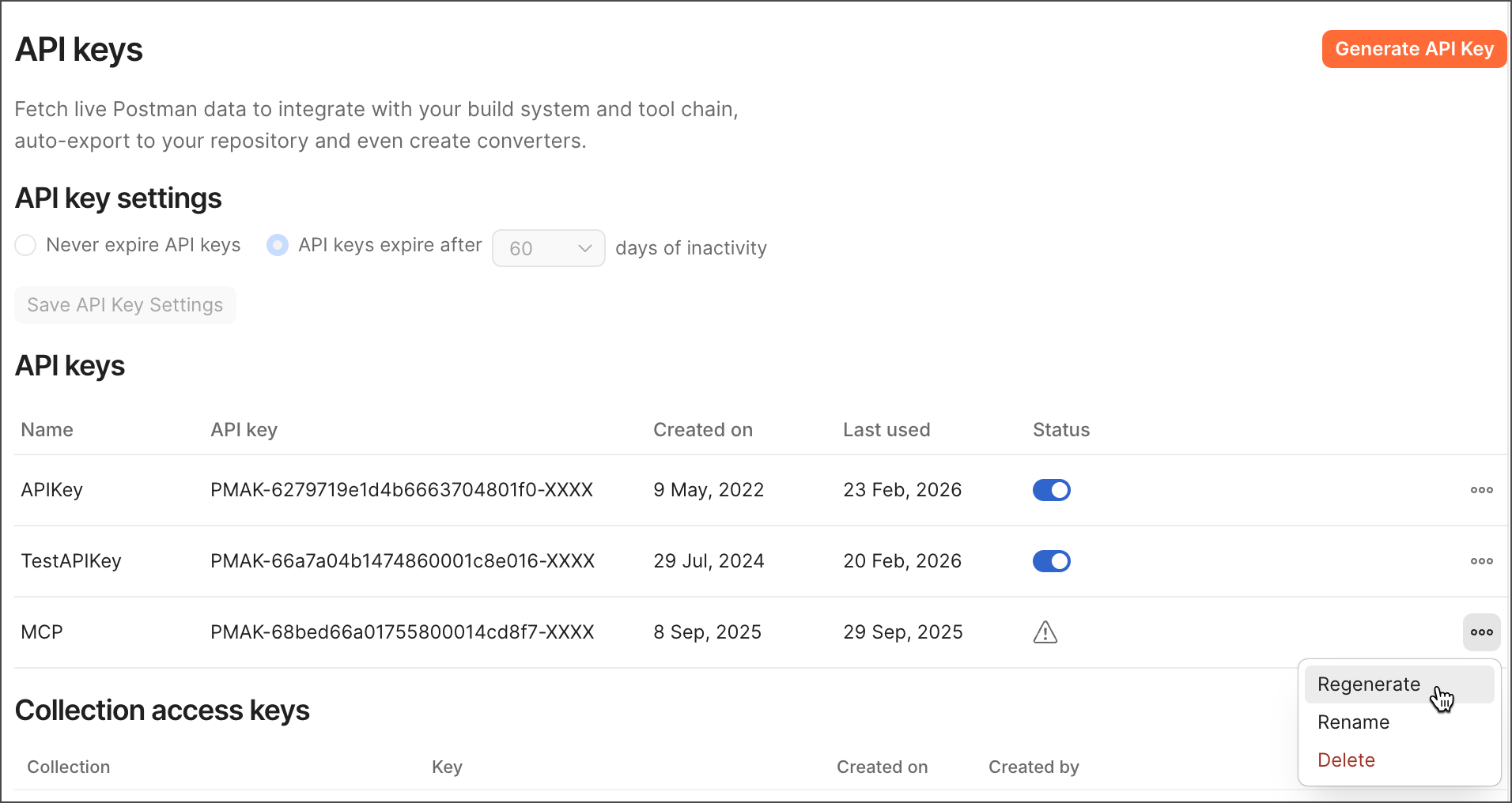Click key PMAK-66a7a04b1474860001c8e016-XXXX

click(x=403, y=561)
